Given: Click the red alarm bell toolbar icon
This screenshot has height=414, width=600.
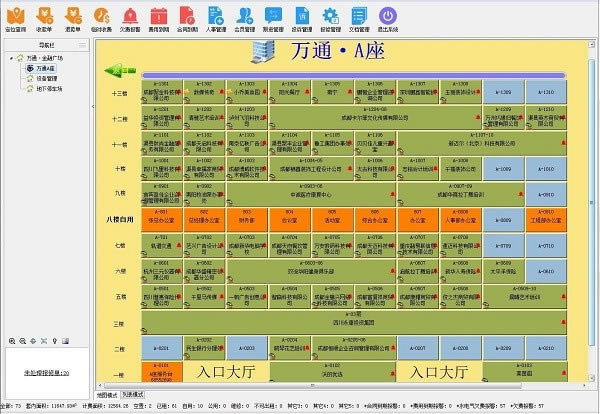Looking at the screenshot, I should coord(130,16).
